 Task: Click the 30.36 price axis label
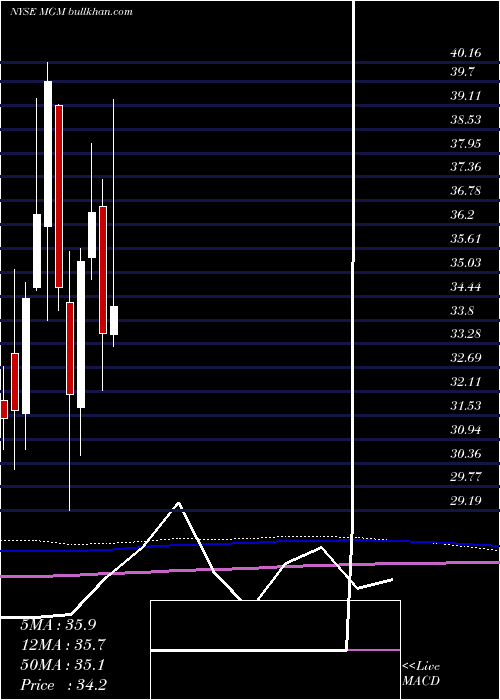466,454
